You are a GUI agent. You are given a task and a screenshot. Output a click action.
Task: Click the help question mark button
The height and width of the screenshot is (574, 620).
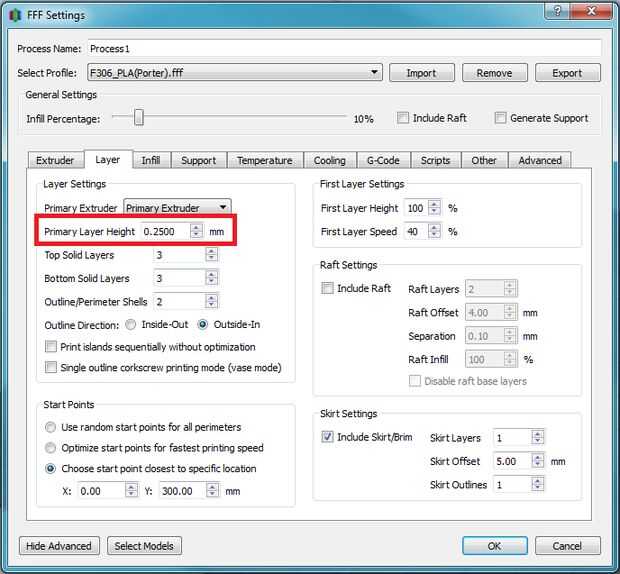click(x=558, y=11)
